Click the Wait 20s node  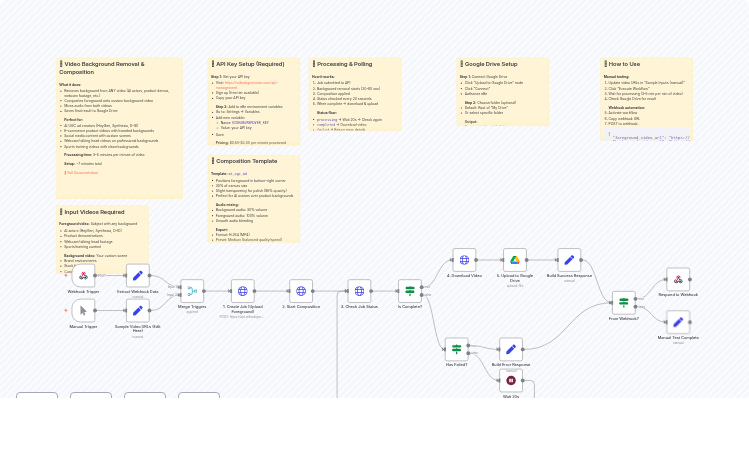[511, 381]
